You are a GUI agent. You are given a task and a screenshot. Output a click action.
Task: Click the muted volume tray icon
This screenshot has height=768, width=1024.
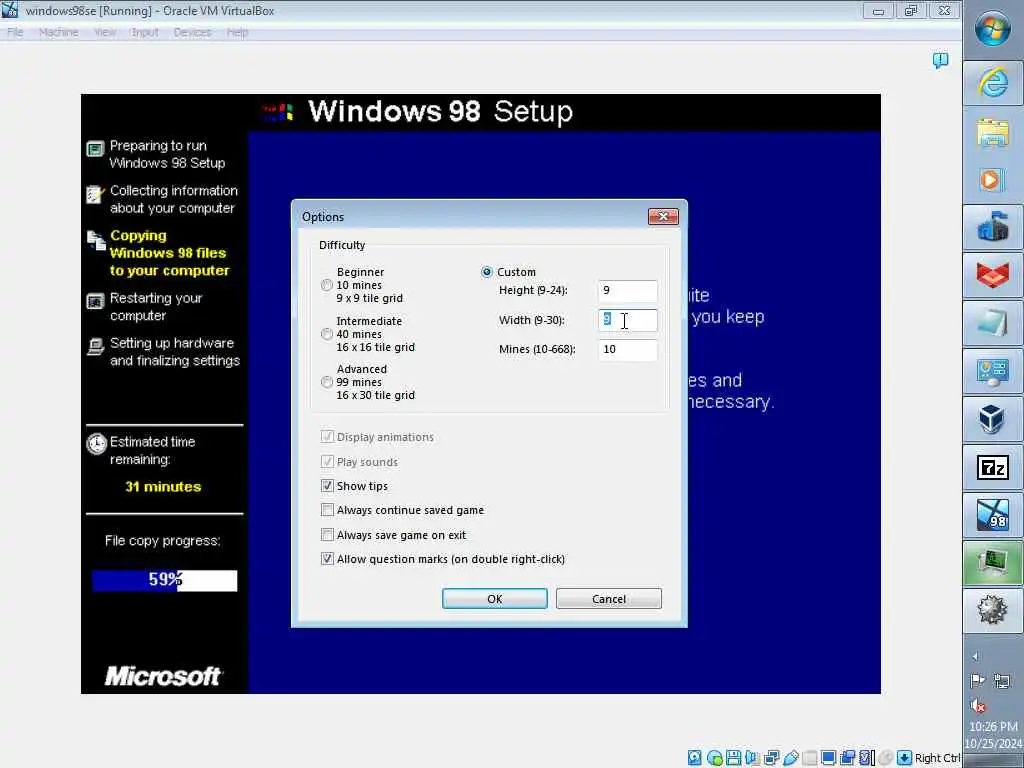point(978,705)
